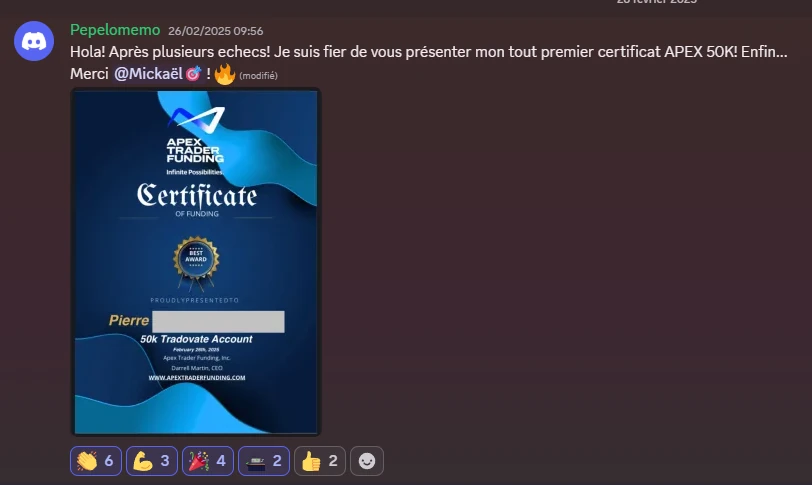Open the @Mickaël mention
Viewport: 812px width, 485px height.
coord(157,74)
